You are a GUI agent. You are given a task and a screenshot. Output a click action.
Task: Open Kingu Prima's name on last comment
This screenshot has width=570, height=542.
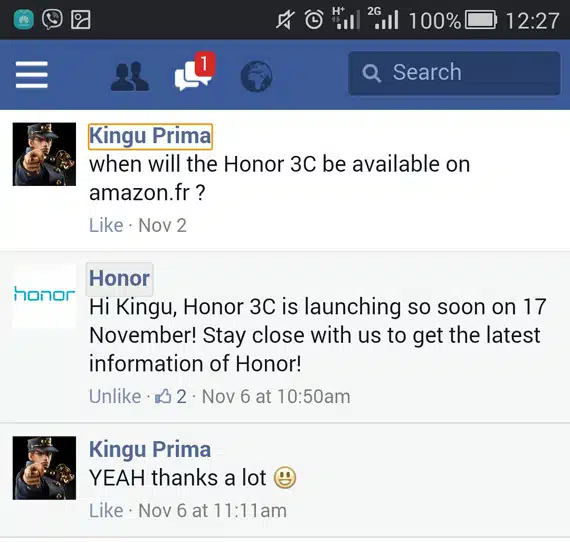[x=150, y=449]
